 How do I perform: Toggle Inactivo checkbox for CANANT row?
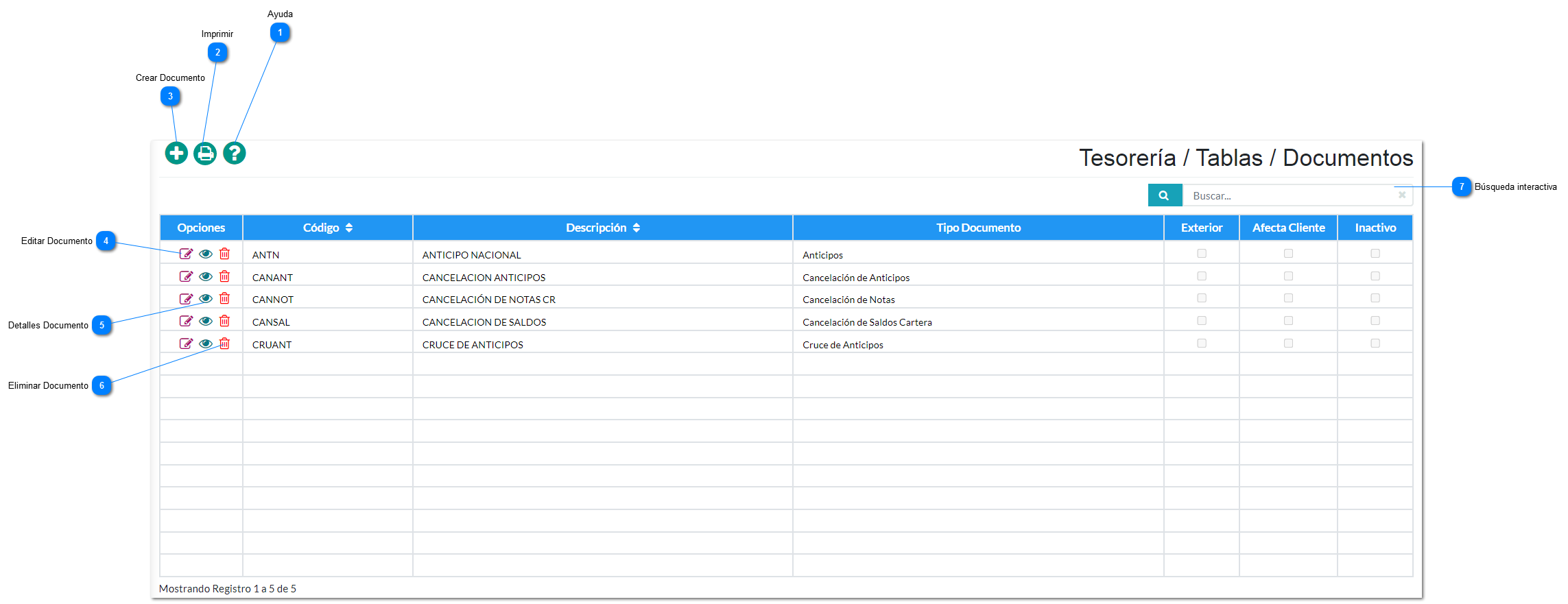tap(1375, 276)
